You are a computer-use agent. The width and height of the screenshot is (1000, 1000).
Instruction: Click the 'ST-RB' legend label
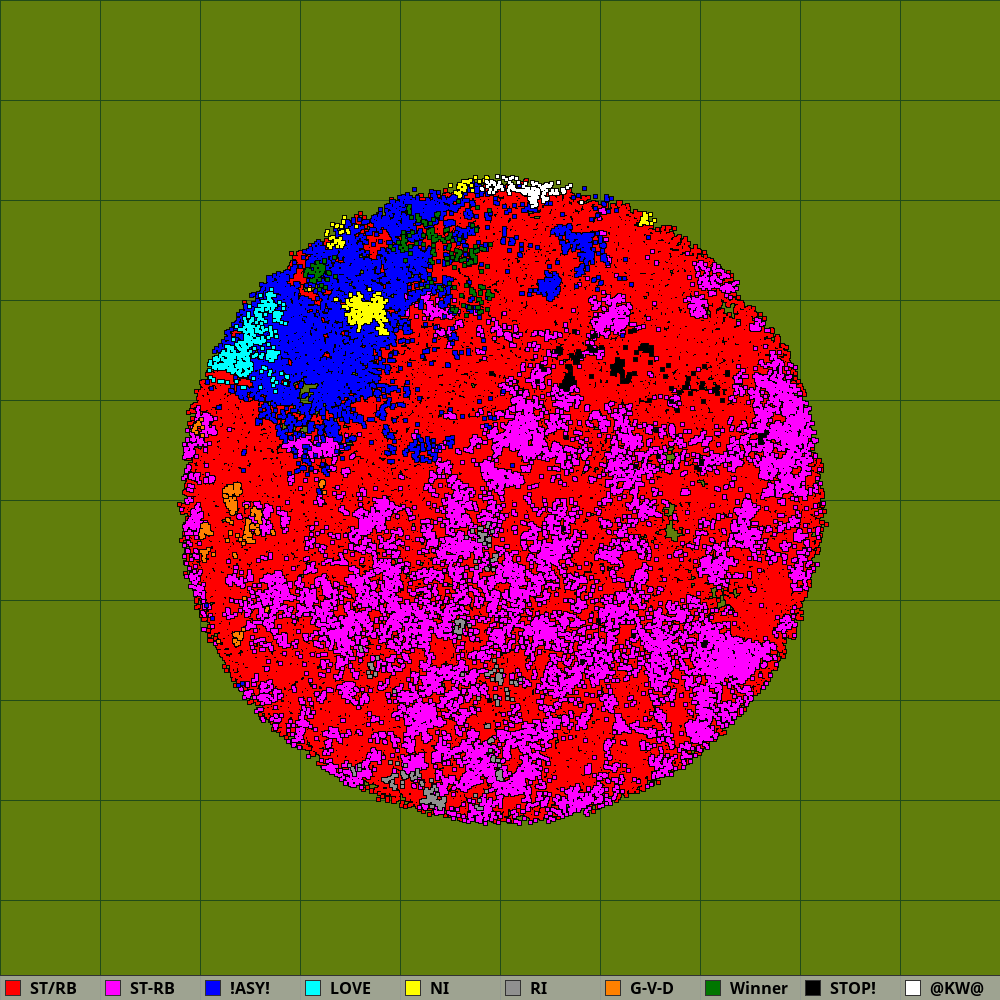pos(152,989)
